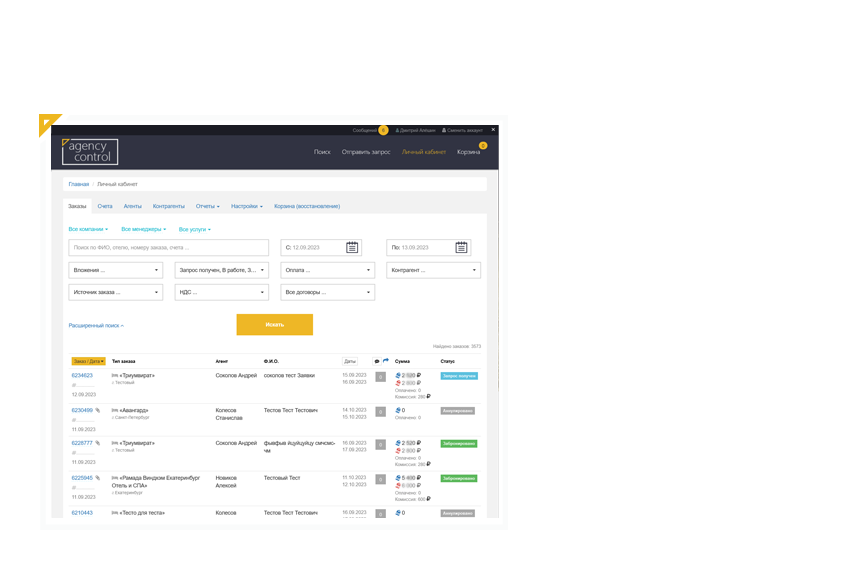Click the red coins icon for order 6234623

[398, 383]
